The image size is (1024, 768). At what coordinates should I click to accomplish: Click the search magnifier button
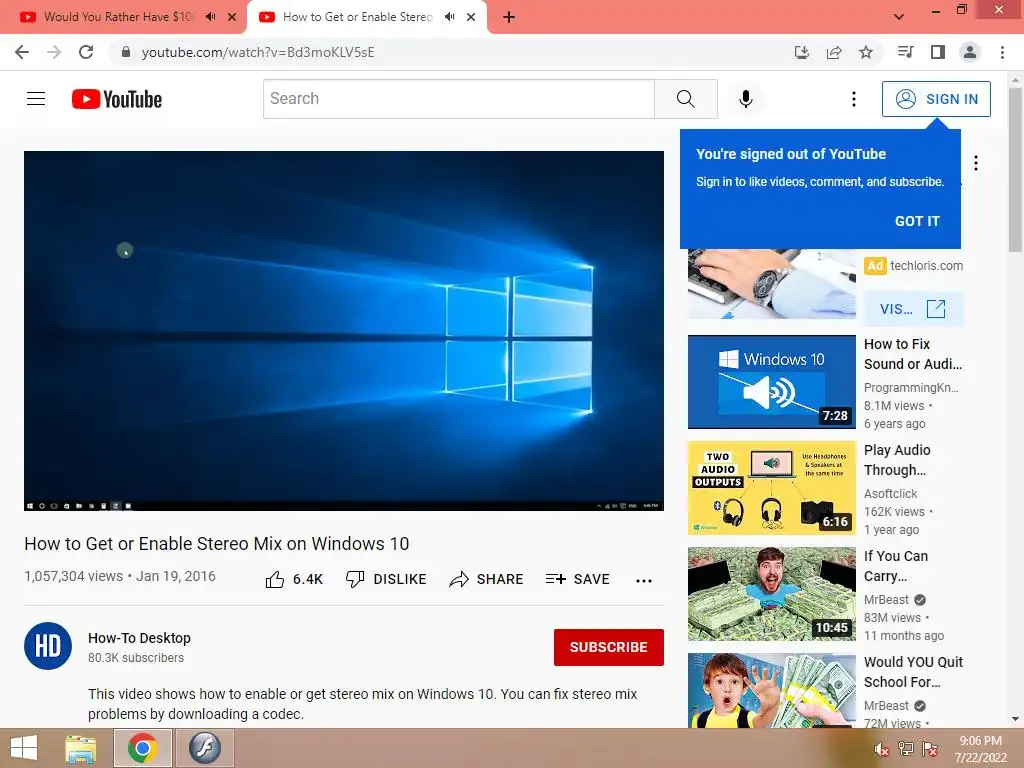(686, 99)
